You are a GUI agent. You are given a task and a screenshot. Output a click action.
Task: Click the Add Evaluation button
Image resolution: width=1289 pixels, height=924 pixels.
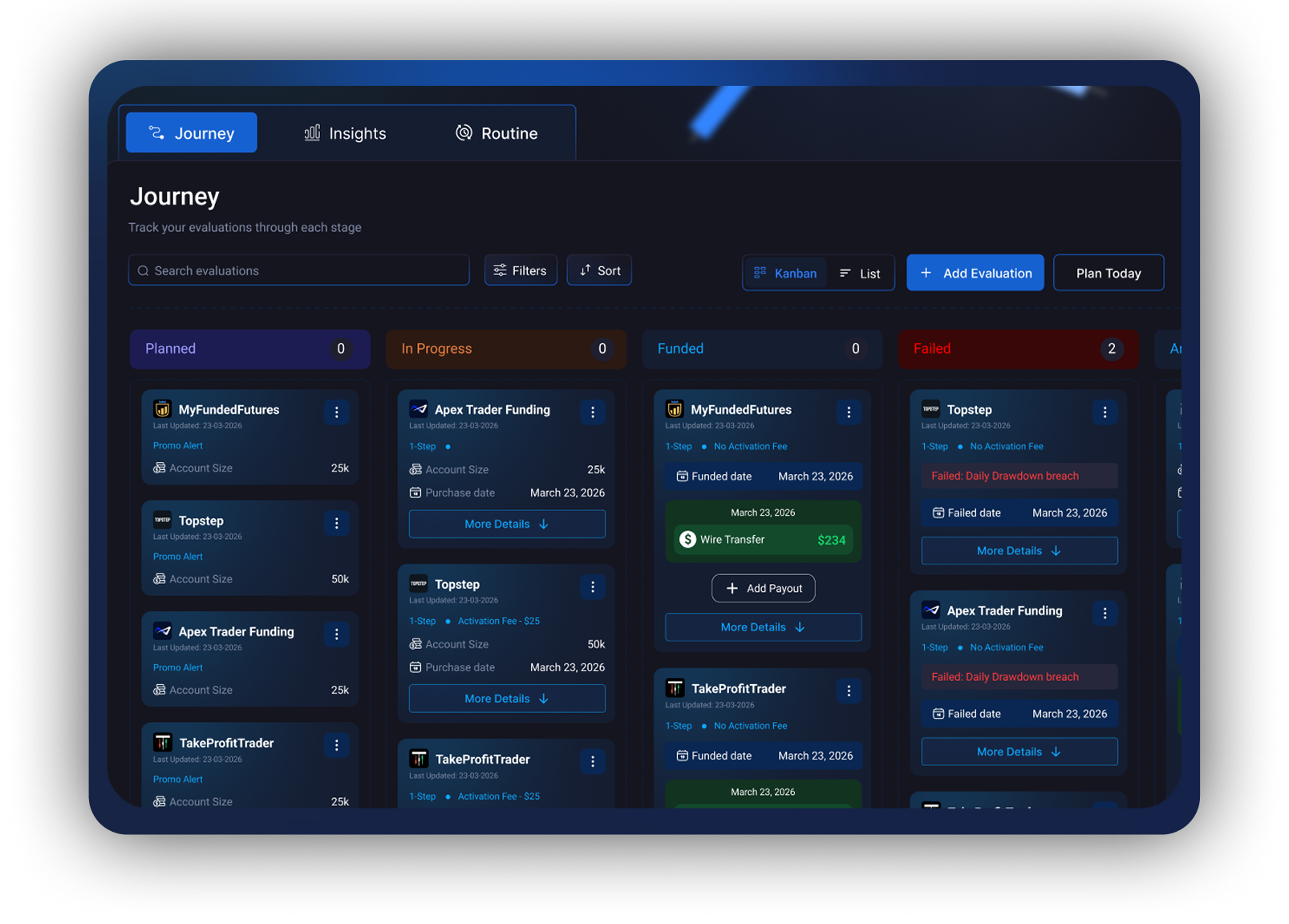(975, 273)
